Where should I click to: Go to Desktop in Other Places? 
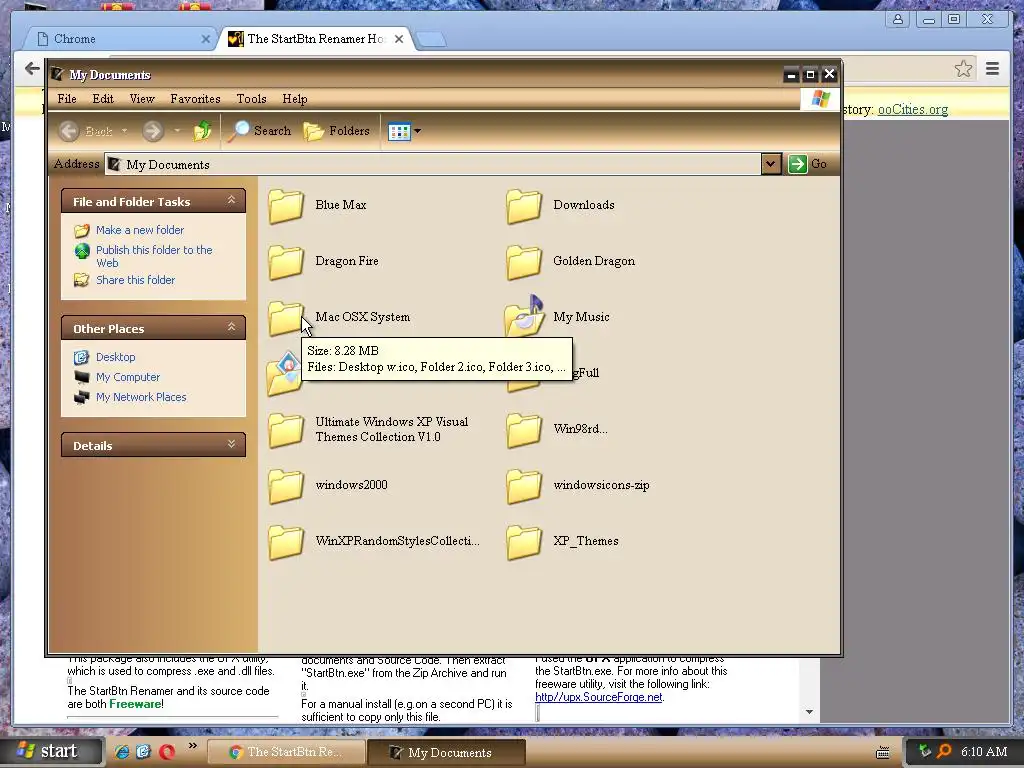pos(116,357)
